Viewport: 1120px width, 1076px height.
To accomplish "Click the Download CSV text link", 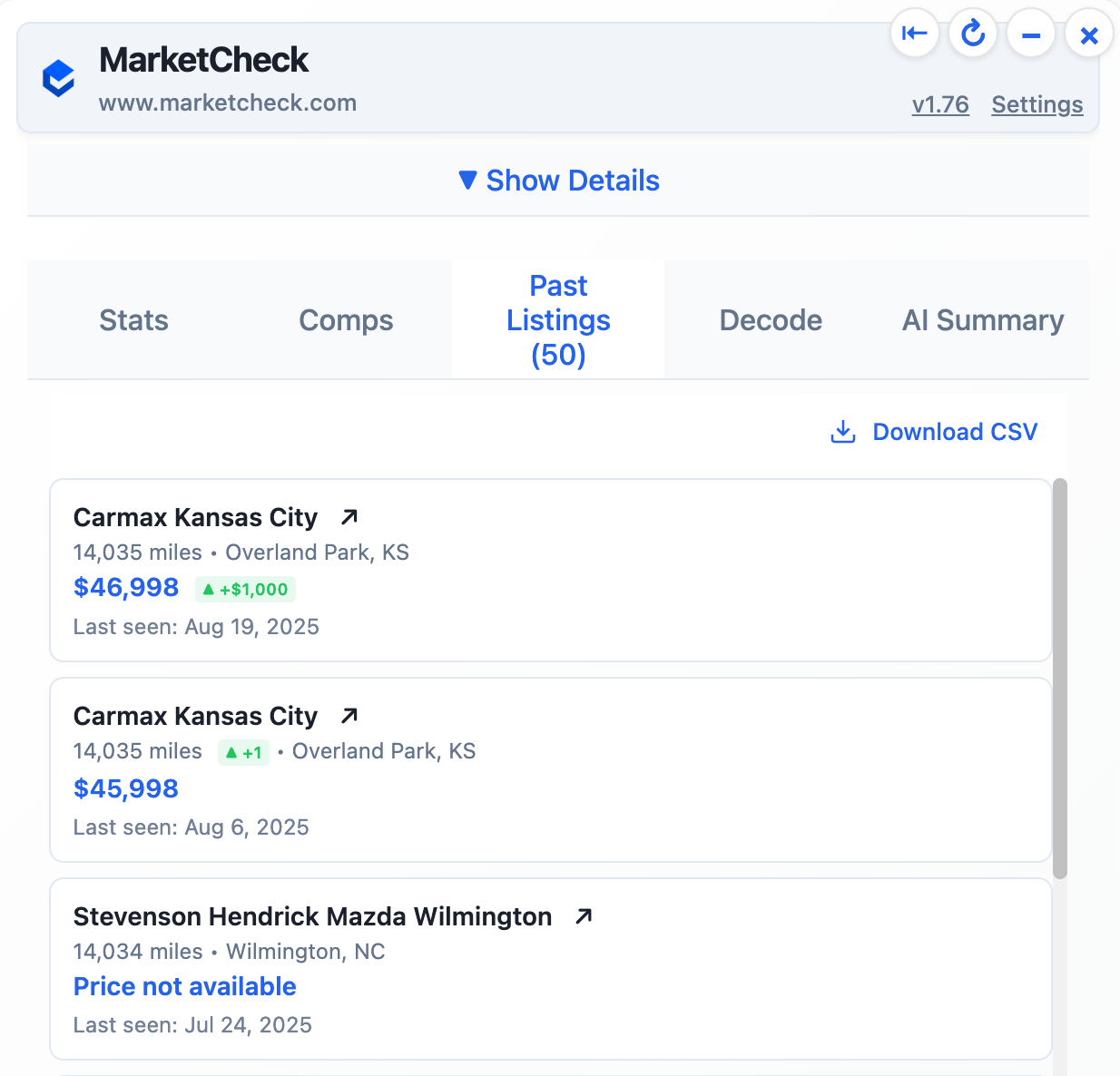I will pos(955,432).
